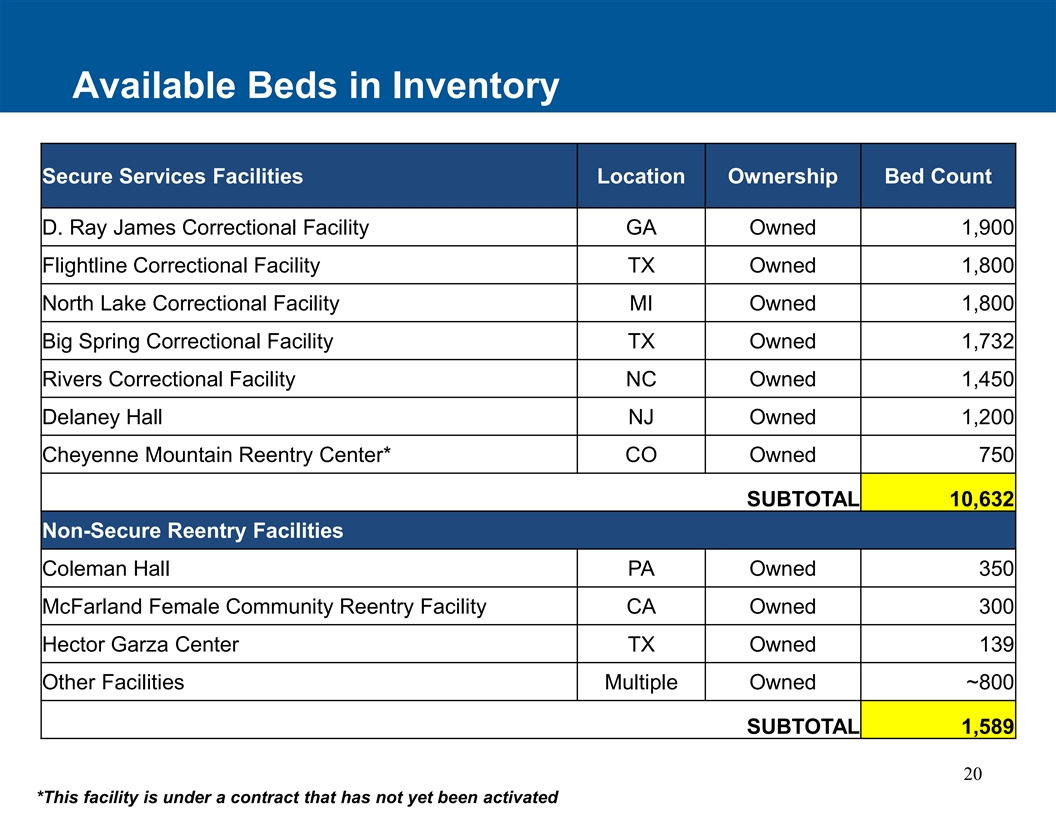
Task: Click the 'Available Beds in Inventory' slide title
Action: tap(315, 87)
